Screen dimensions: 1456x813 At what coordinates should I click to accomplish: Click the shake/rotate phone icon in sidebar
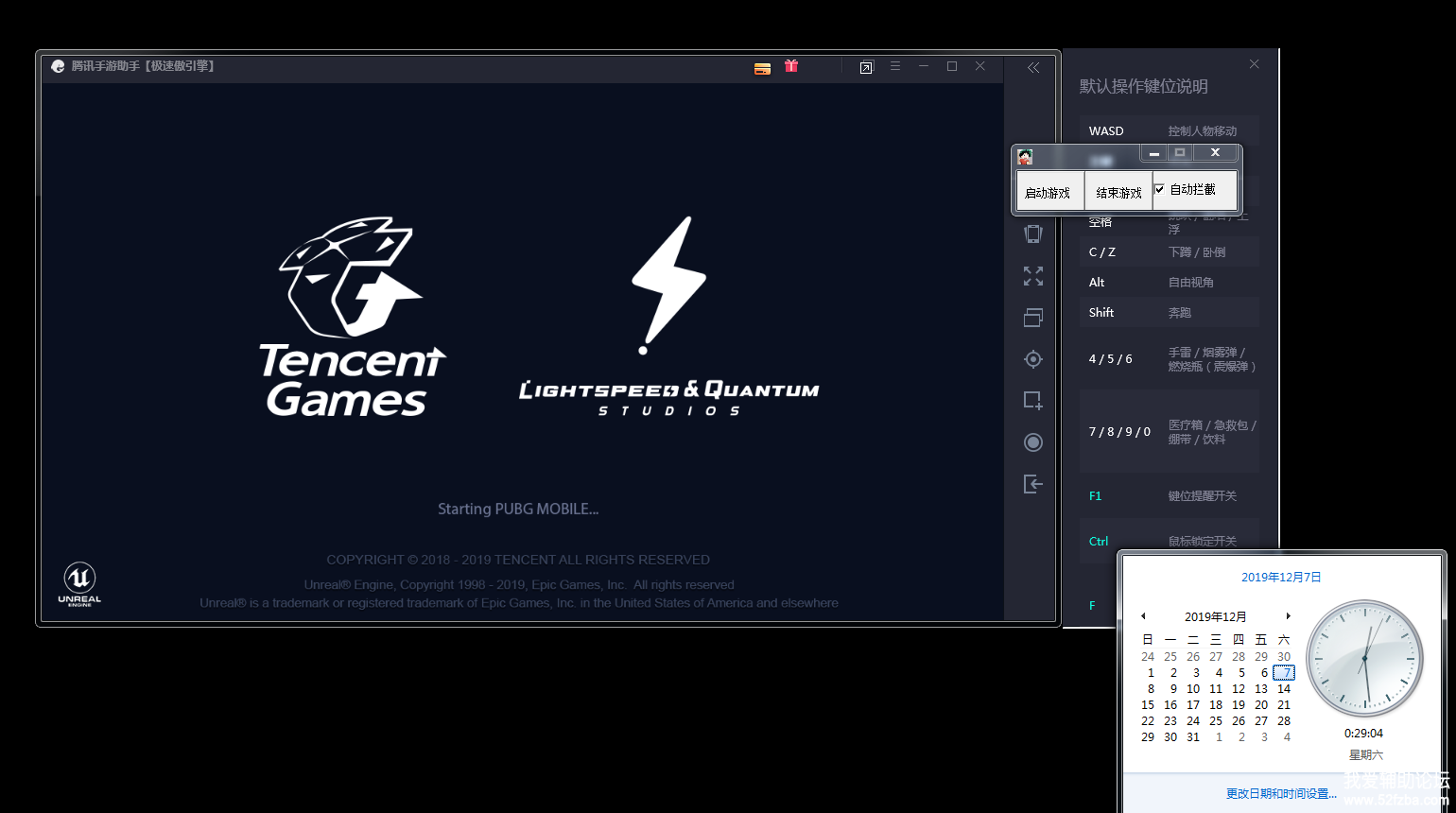click(1033, 234)
